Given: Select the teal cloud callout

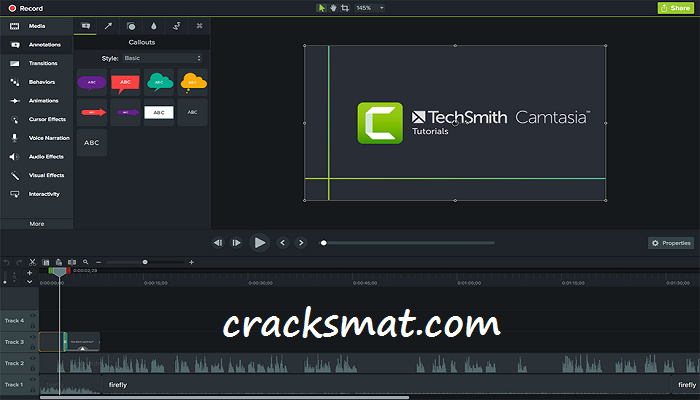Looking at the screenshot, I should (159, 82).
